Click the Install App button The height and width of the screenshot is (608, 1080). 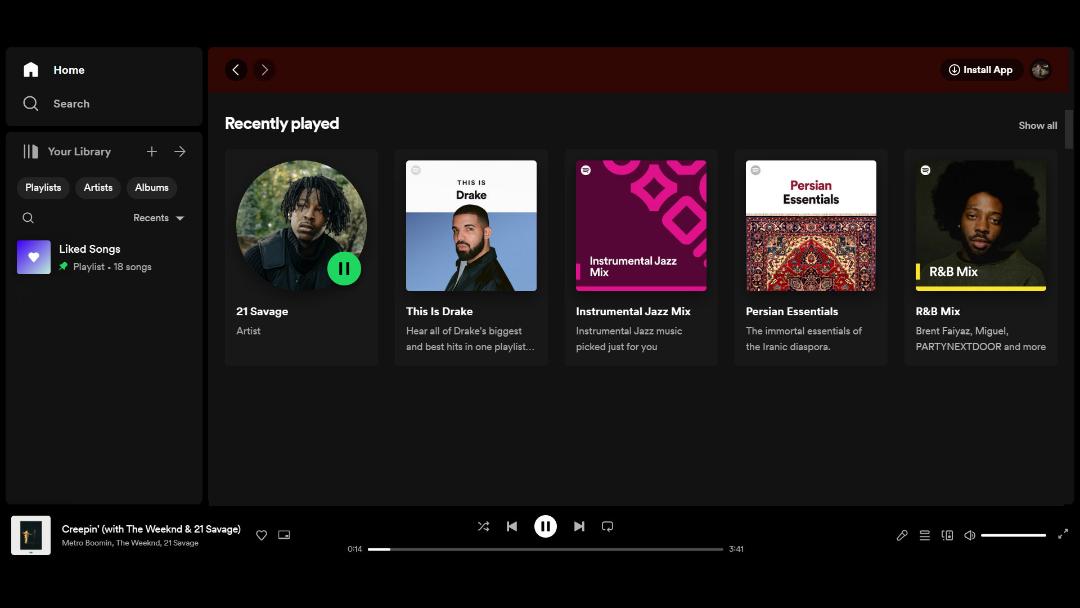pyautogui.click(x=981, y=70)
